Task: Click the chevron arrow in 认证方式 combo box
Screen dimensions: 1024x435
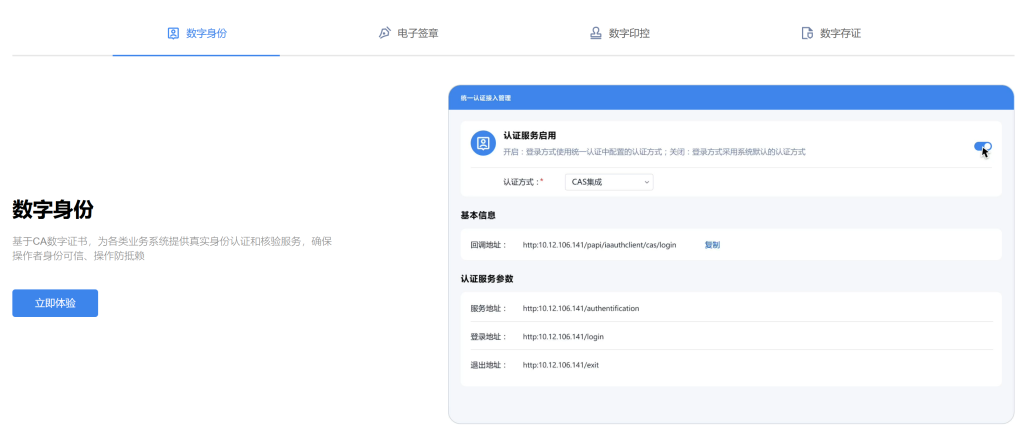Action: click(x=647, y=182)
